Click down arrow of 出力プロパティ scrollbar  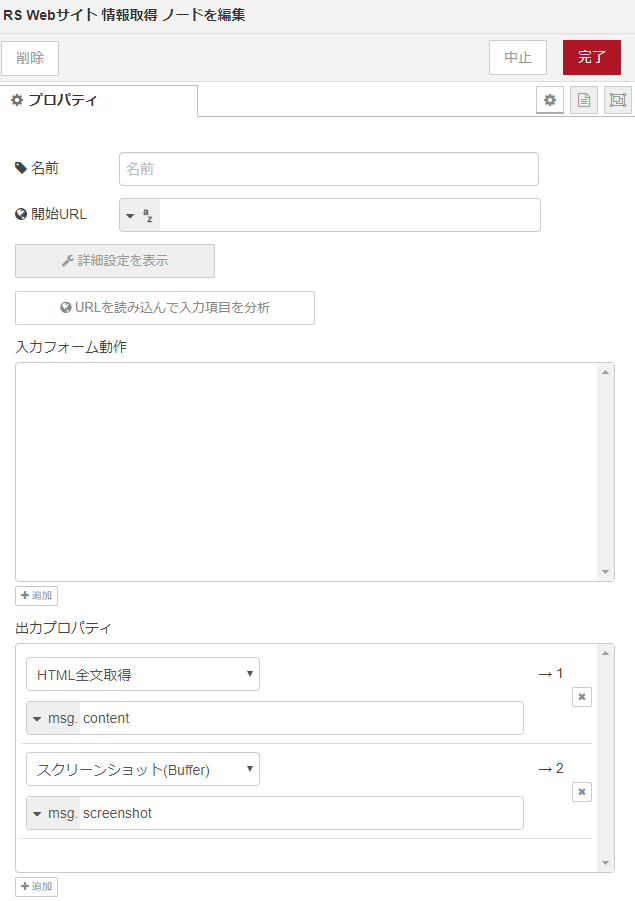(605, 863)
